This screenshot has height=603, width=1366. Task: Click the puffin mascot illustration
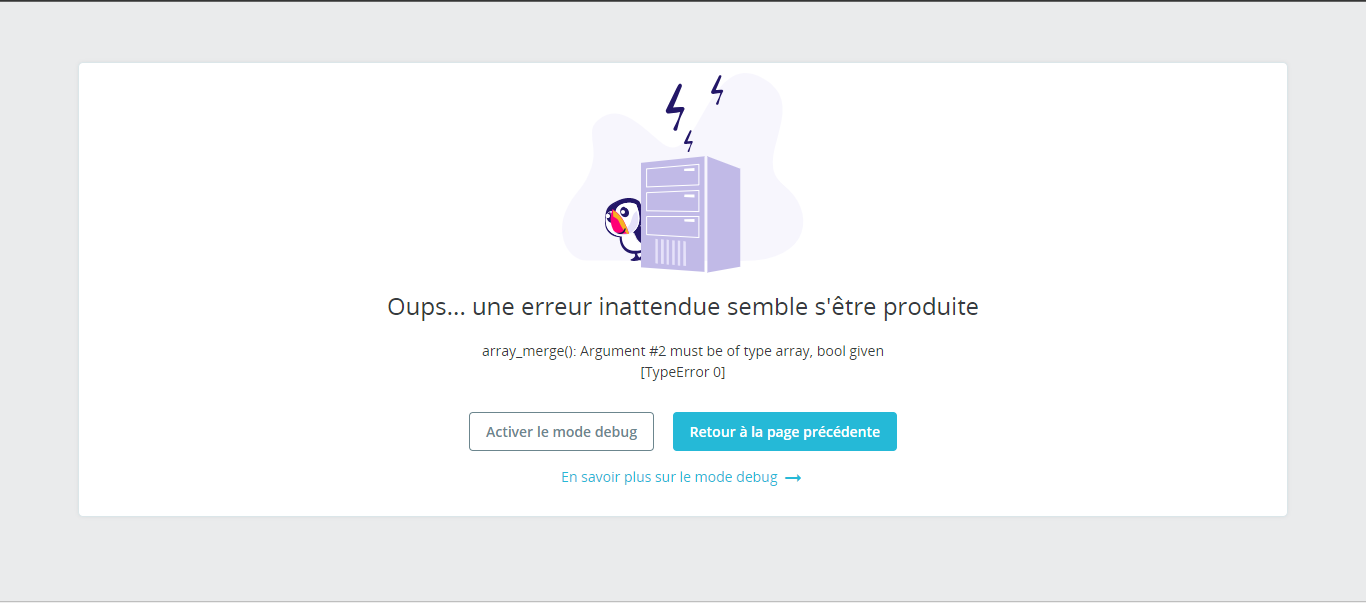tap(623, 229)
